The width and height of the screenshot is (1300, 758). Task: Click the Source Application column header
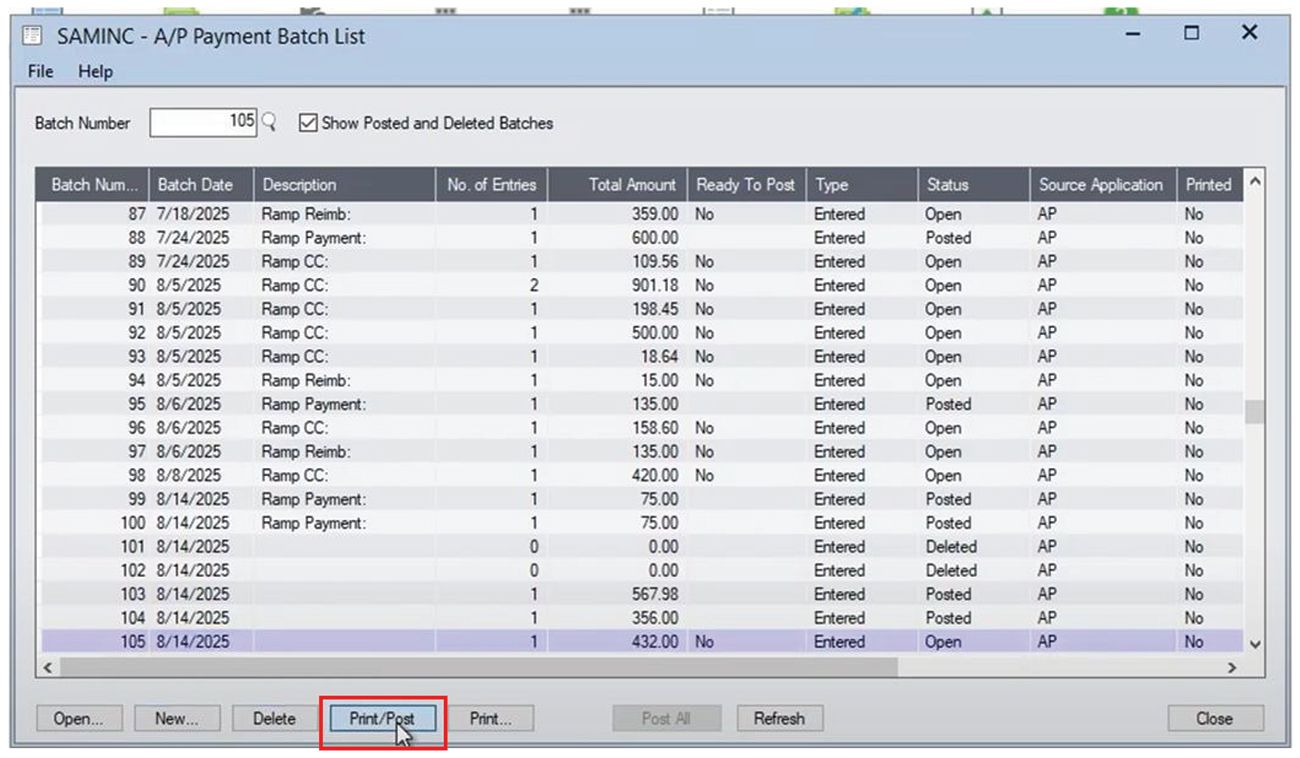(1102, 184)
